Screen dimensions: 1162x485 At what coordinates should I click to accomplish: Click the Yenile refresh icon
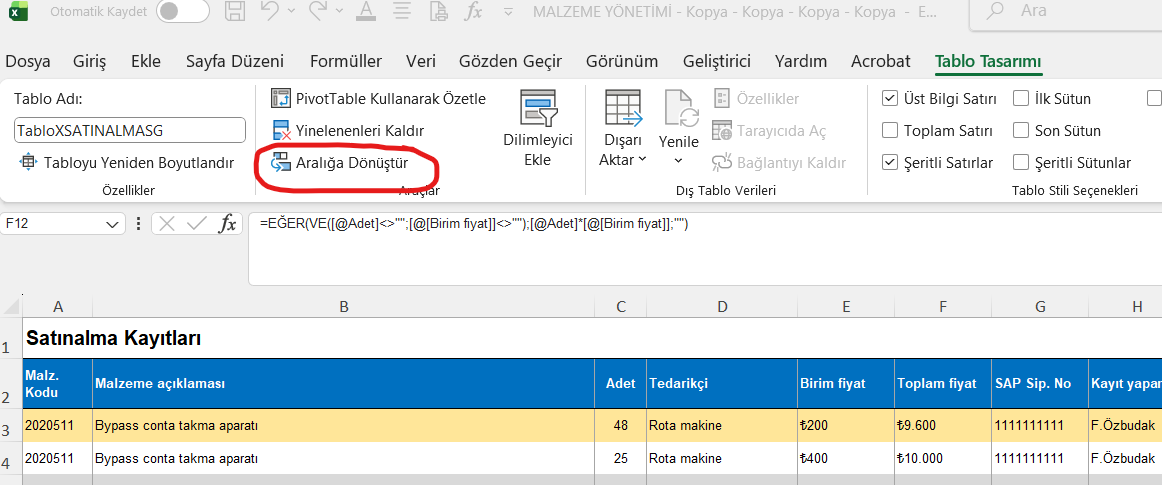click(x=682, y=109)
